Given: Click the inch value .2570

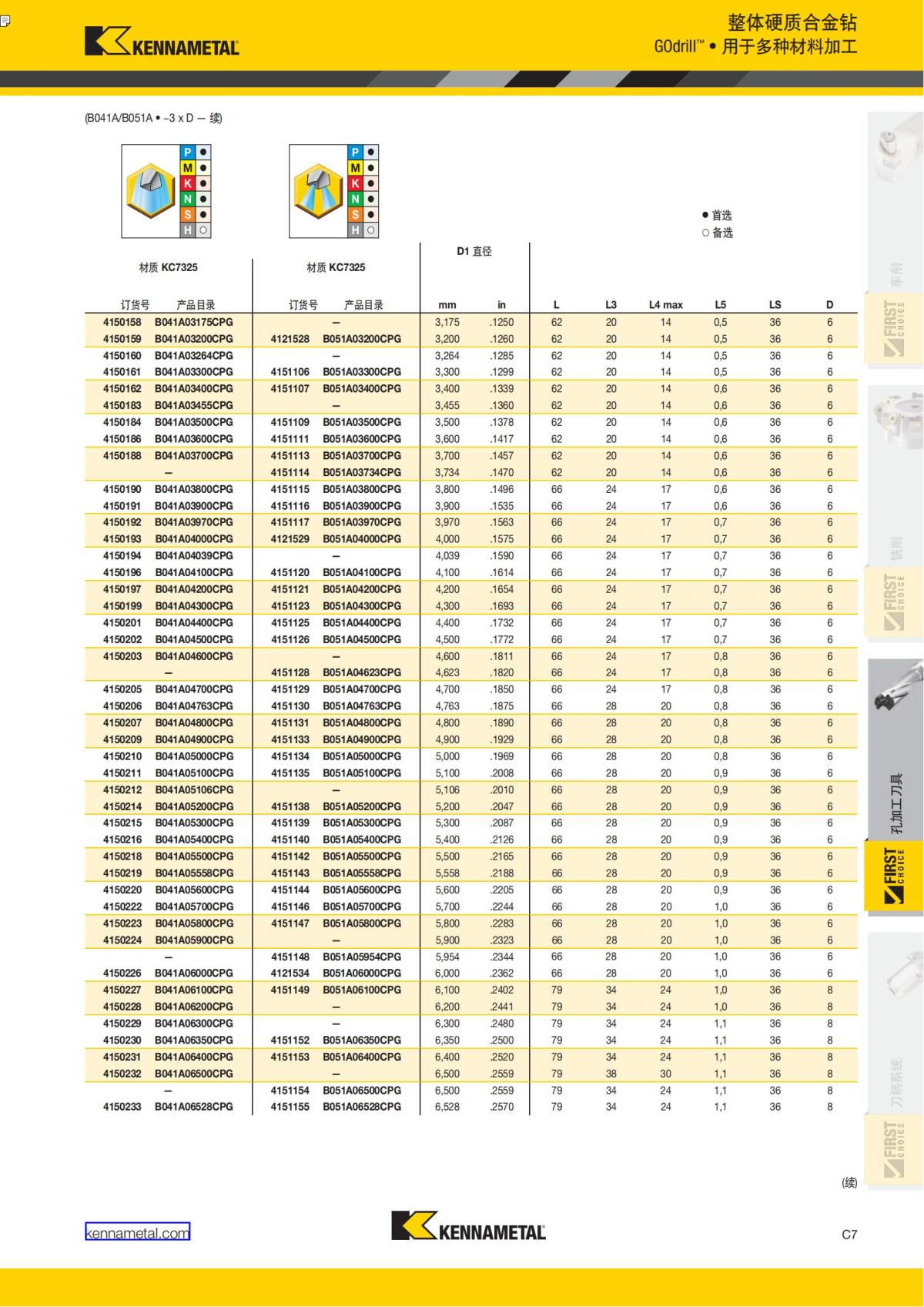Looking at the screenshot, I should point(502,1107).
